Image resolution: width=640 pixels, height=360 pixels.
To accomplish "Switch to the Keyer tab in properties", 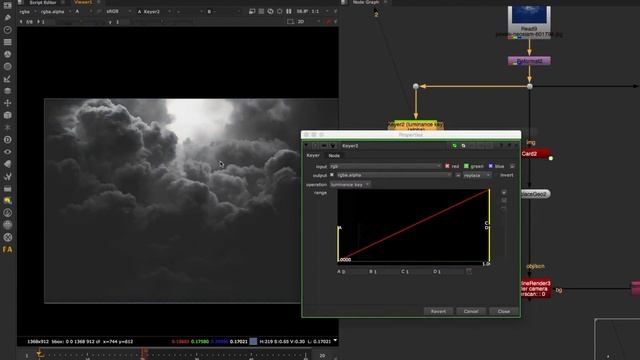I will (x=313, y=156).
